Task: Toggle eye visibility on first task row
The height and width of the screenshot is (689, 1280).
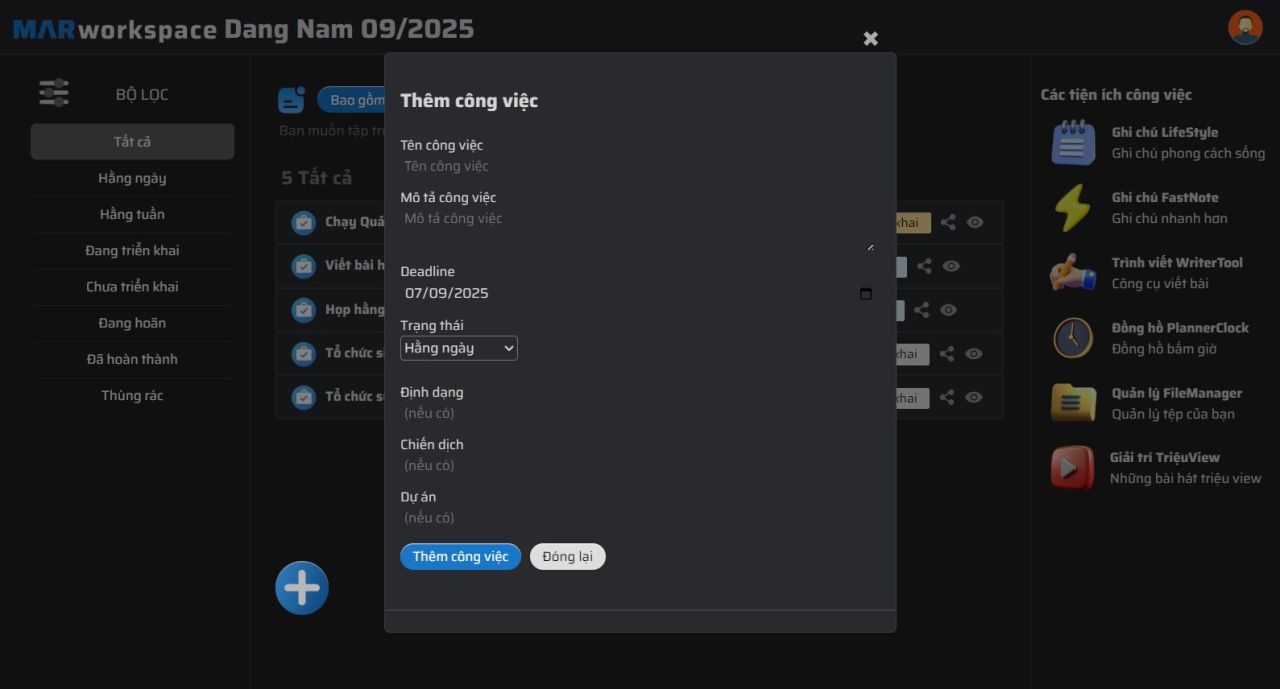Action: click(x=975, y=222)
